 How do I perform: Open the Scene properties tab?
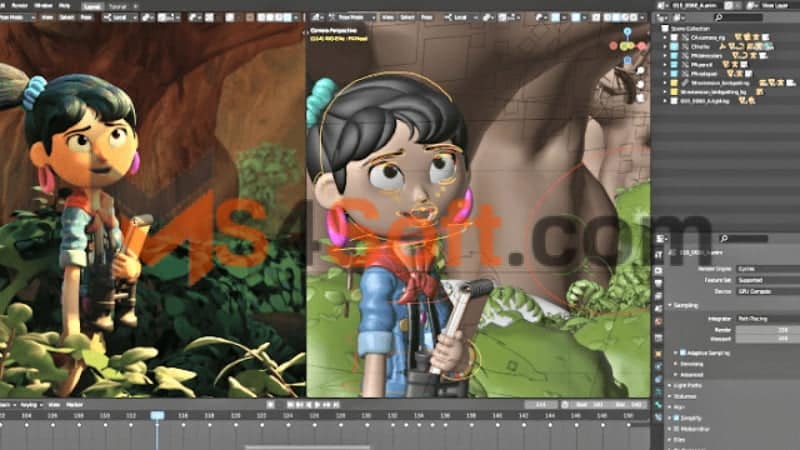(659, 308)
